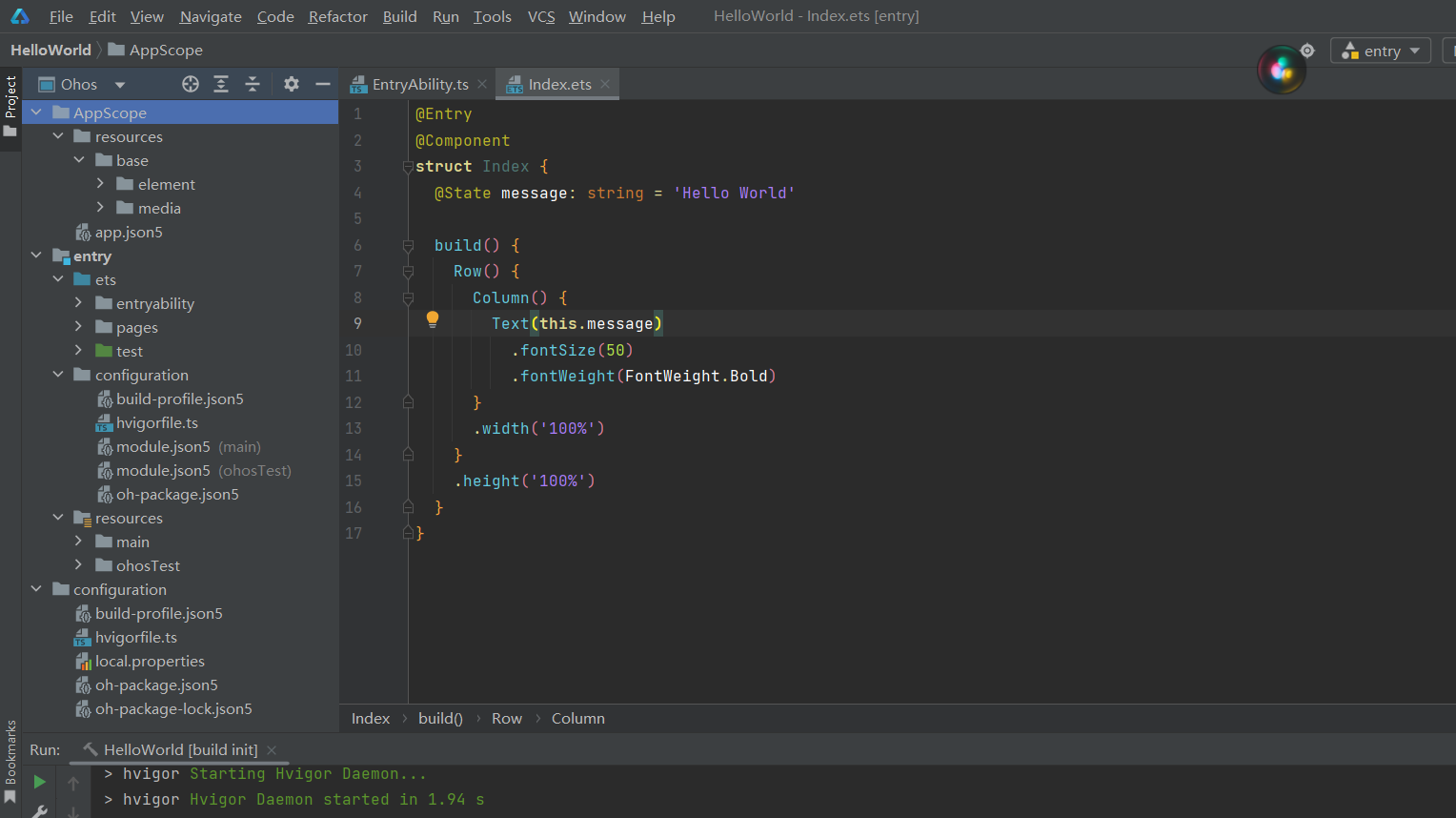This screenshot has width=1456, height=818.
Task: Place cursor on 'Hello World' string
Action: 734,193
